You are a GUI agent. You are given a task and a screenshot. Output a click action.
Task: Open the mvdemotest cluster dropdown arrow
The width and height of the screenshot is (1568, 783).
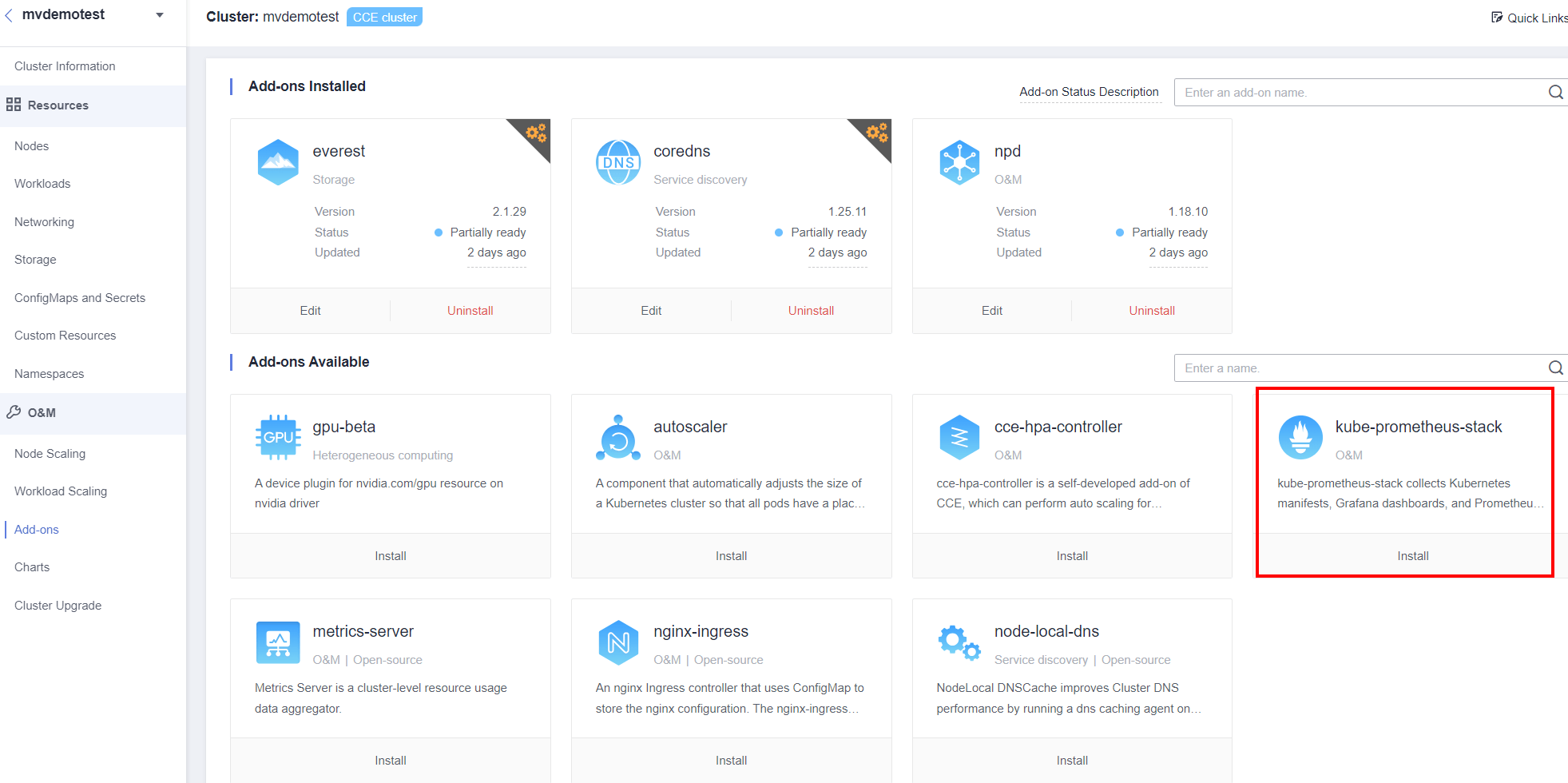point(160,15)
